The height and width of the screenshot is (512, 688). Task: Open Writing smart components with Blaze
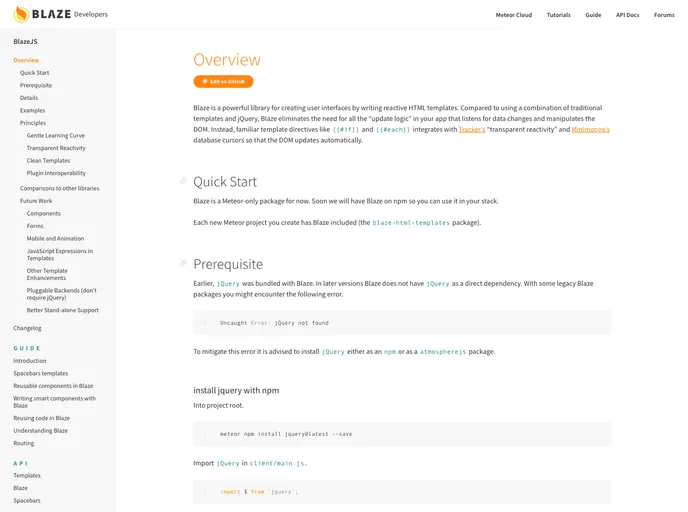pyautogui.click(x=54, y=402)
